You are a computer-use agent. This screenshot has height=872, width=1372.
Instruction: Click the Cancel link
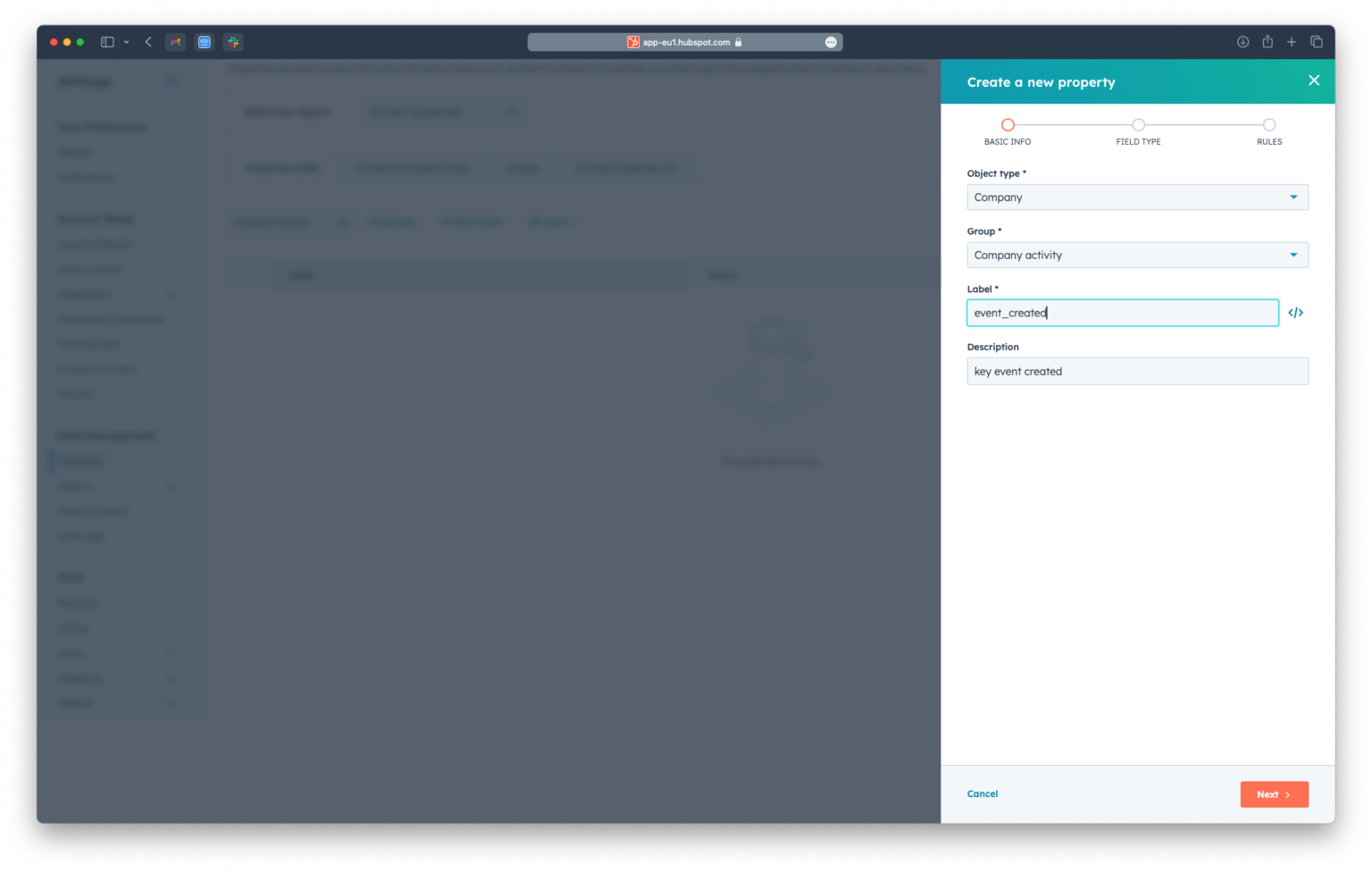tap(983, 793)
